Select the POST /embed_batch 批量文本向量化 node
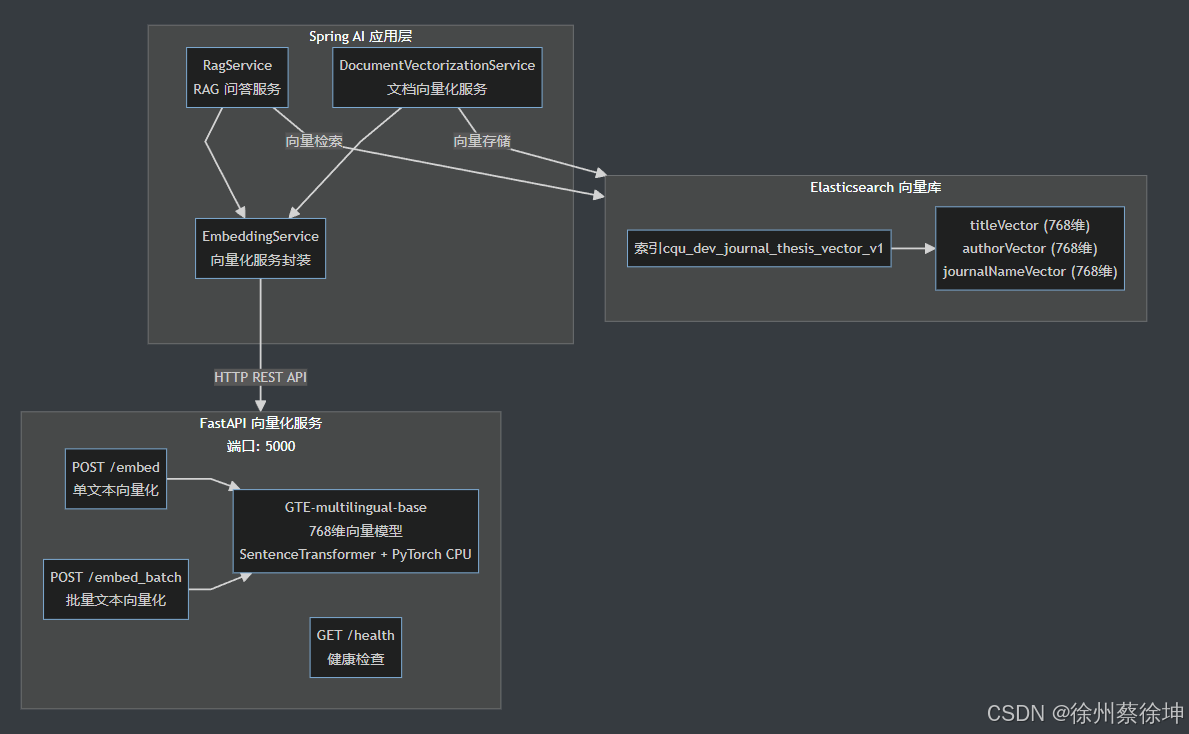The height and width of the screenshot is (734, 1189). (116, 589)
